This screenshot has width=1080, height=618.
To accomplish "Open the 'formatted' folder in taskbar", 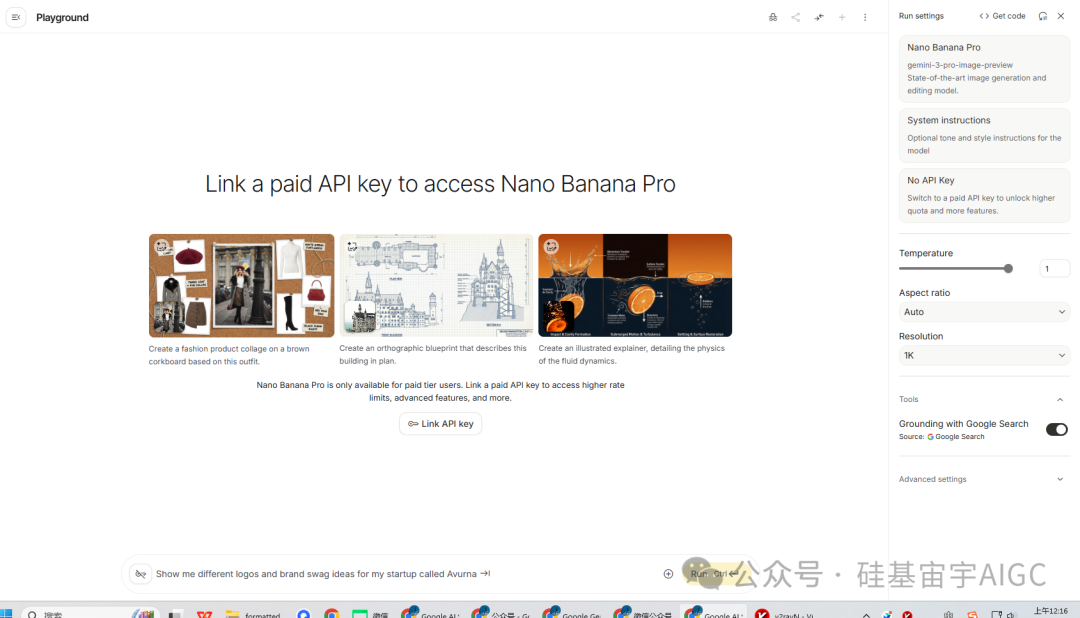I will tap(253, 614).
